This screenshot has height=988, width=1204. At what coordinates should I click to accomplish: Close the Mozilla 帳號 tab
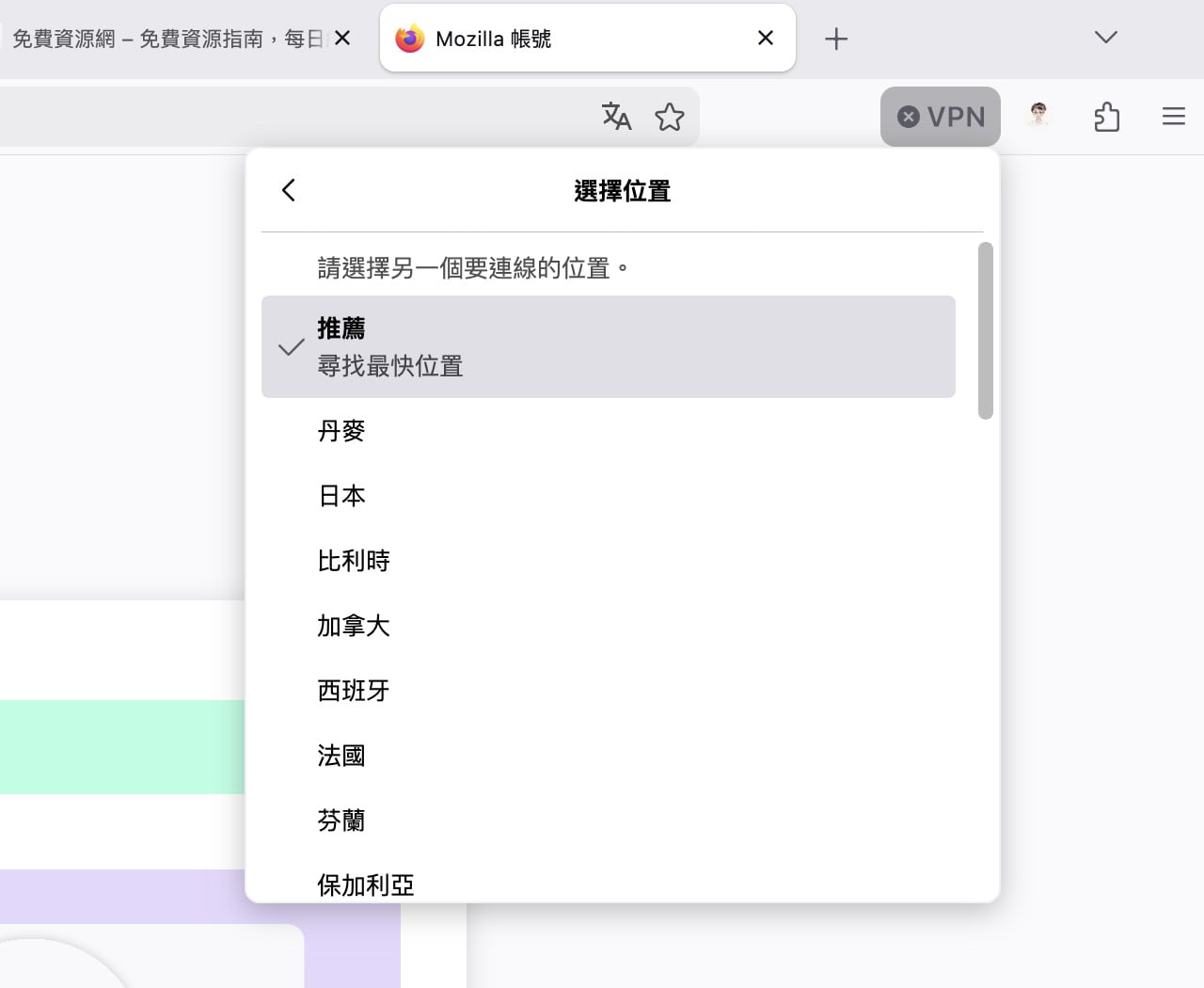click(x=766, y=38)
